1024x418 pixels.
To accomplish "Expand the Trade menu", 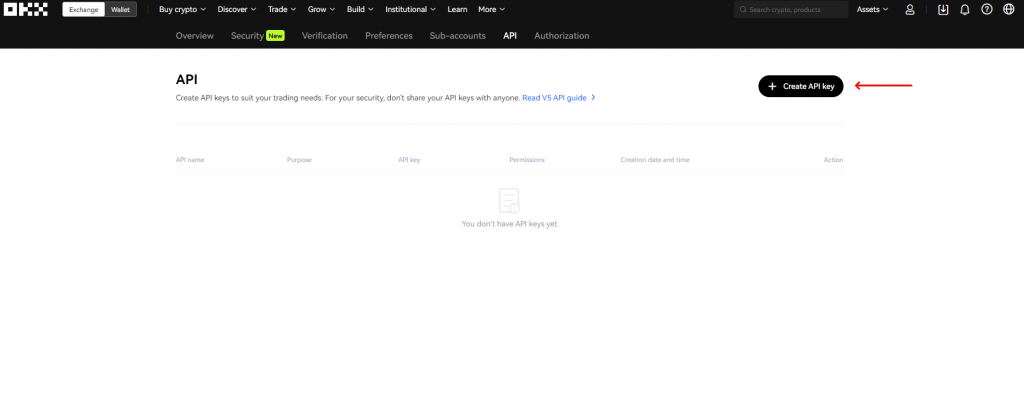I will tap(282, 10).
